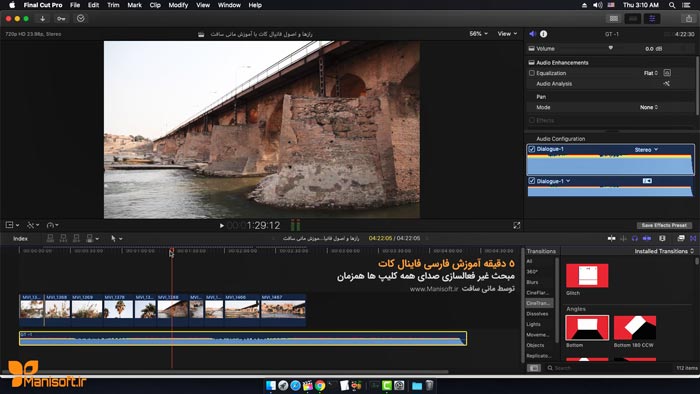The height and width of the screenshot is (394, 700).
Task: Expand the second Dialogue-1 role dropdown
Action: [x=568, y=181]
